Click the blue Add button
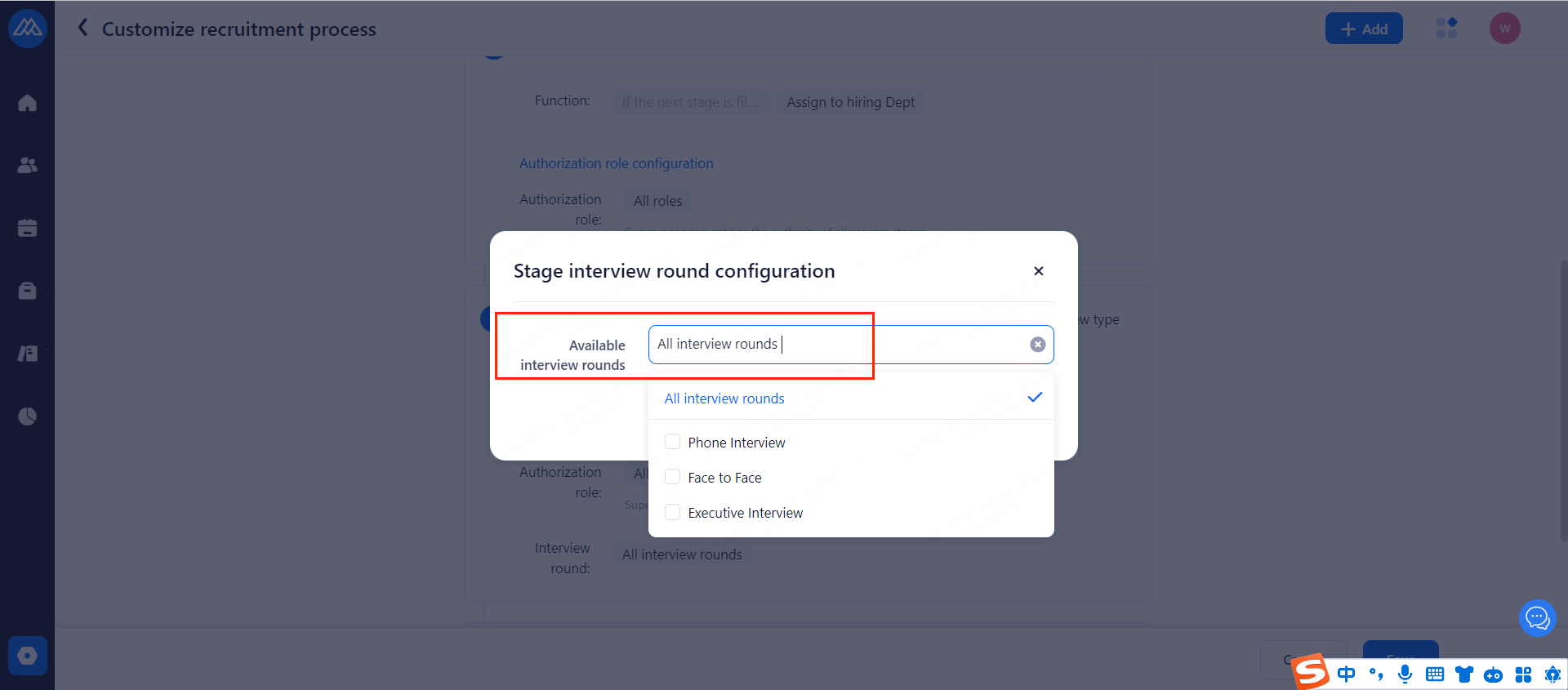Screen dimensions: 1568x690 click(1363, 29)
